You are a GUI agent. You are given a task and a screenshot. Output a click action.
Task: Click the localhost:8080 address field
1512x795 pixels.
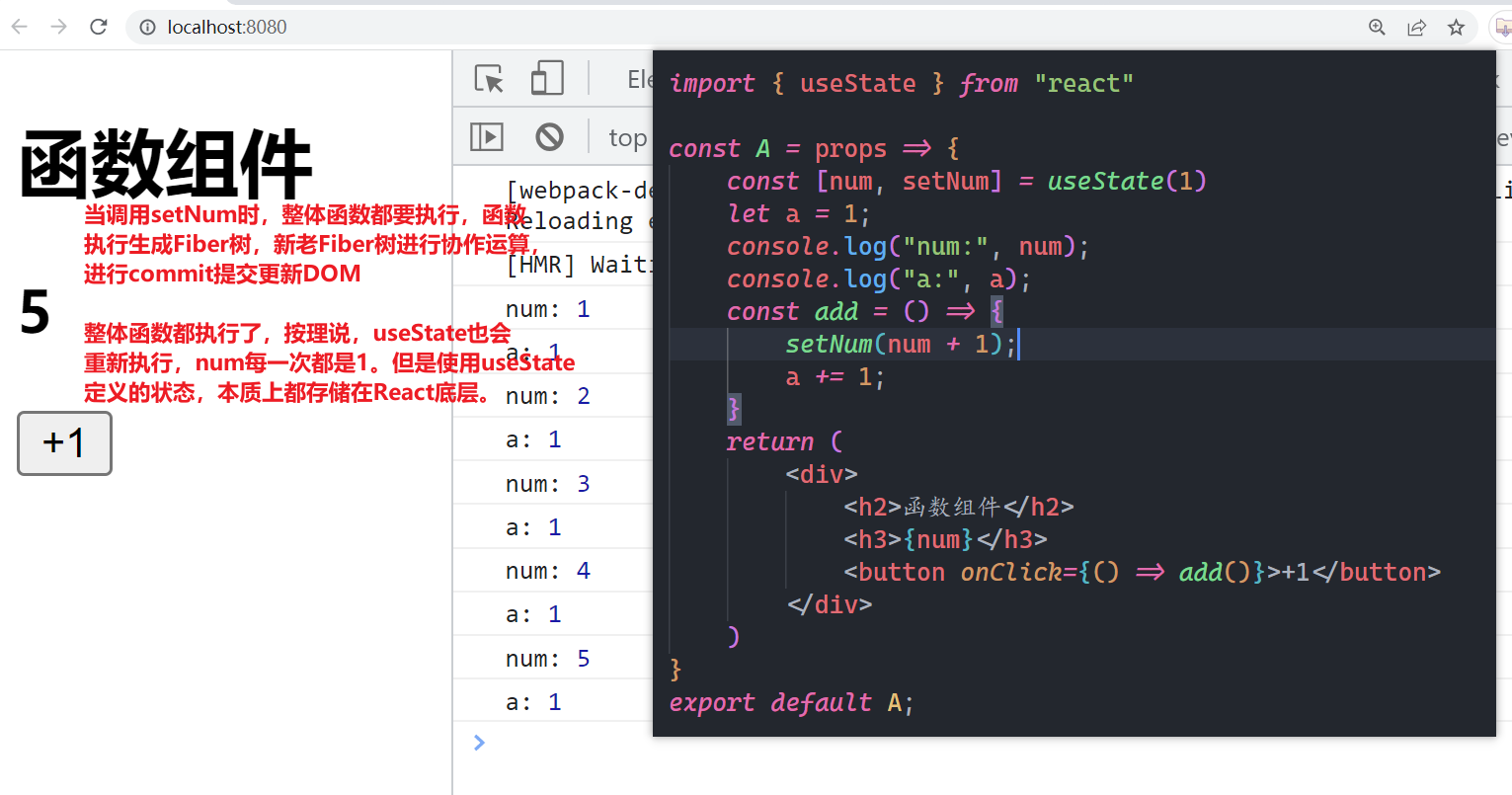click(x=227, y=27)
